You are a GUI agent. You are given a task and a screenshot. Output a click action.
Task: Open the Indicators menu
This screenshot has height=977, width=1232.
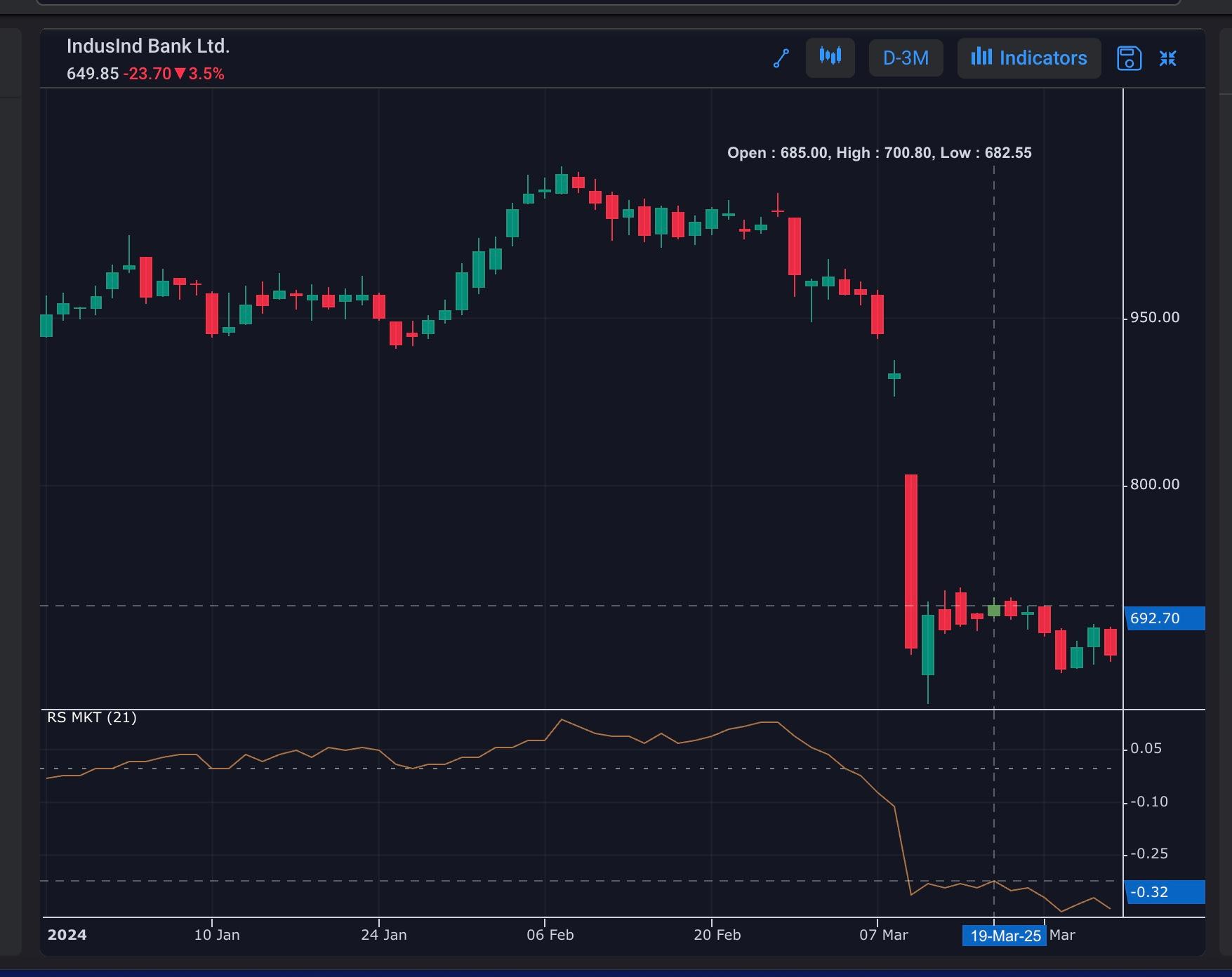point(1029,58)
